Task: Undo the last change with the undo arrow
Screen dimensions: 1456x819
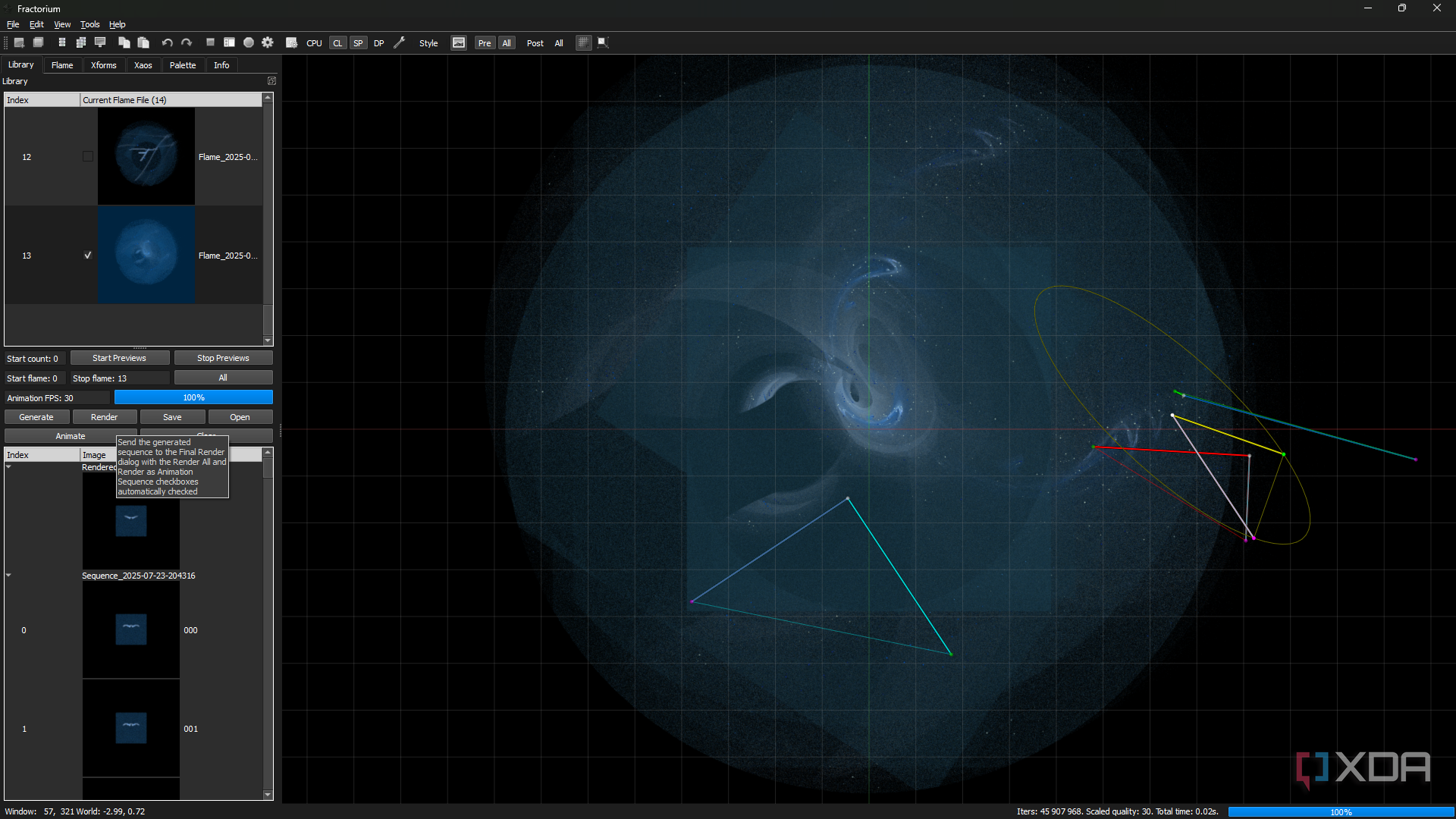Action: pos(167,43)
